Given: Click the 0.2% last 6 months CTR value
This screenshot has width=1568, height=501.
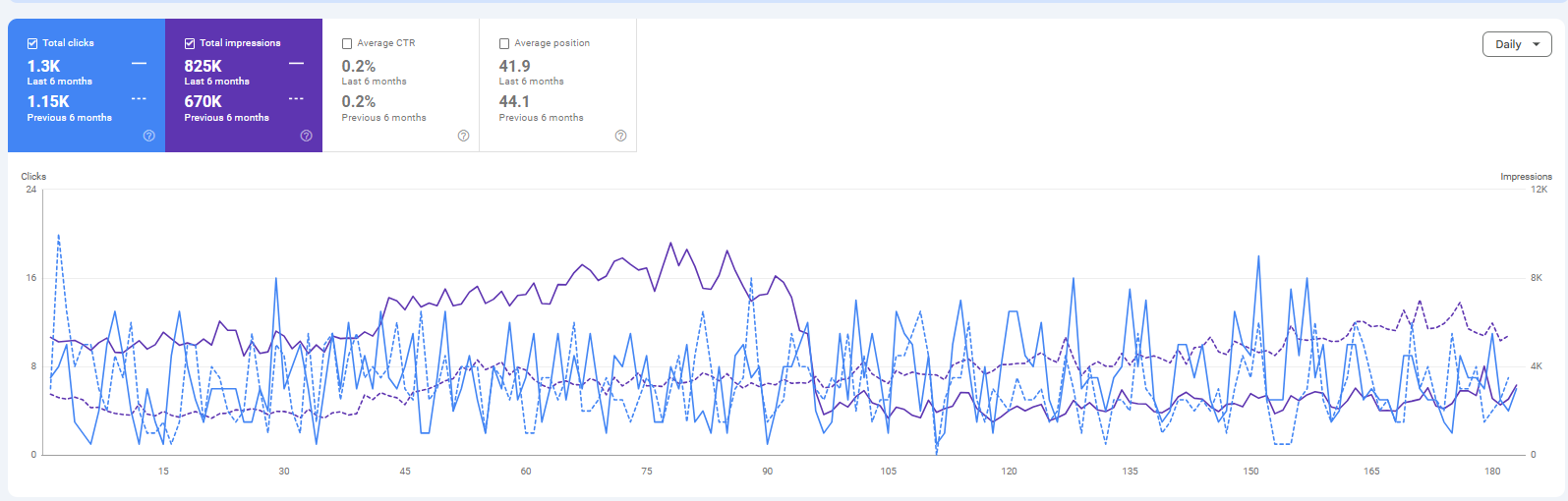Looking at the screenshot, I should click(358, 66).
